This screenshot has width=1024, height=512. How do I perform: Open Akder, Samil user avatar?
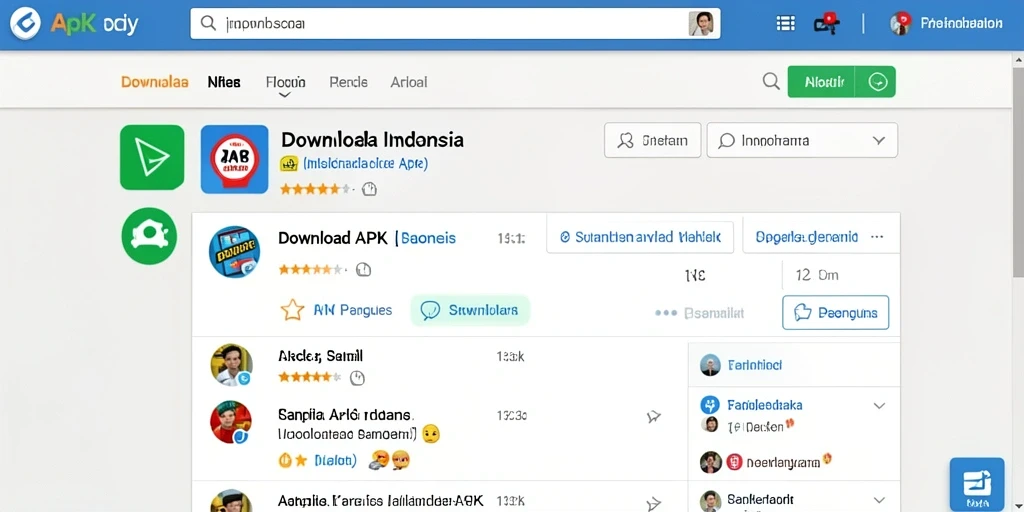(231, 364)
